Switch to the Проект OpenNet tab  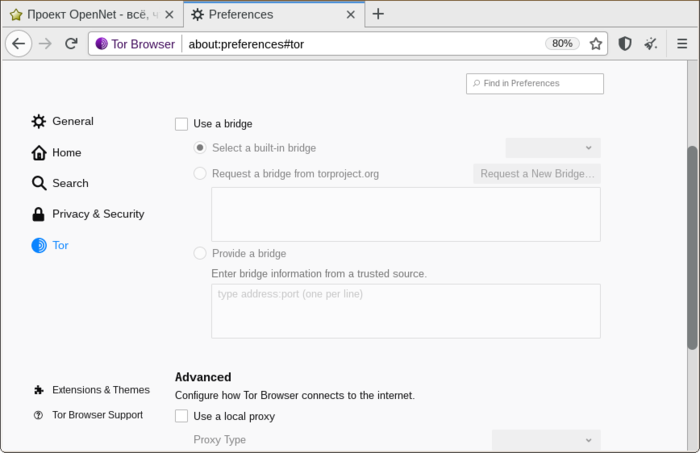coord(85,15)
